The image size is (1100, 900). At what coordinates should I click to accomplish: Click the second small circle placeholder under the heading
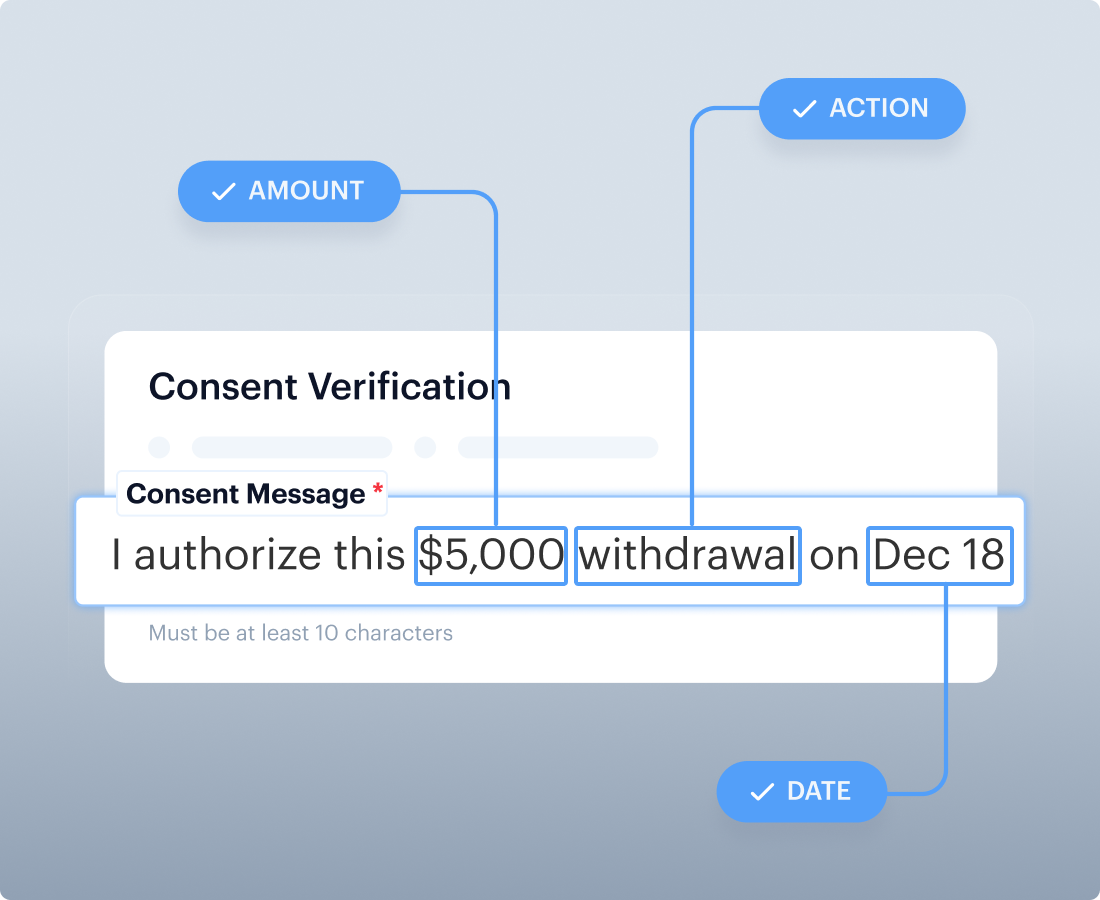point(425,447)
